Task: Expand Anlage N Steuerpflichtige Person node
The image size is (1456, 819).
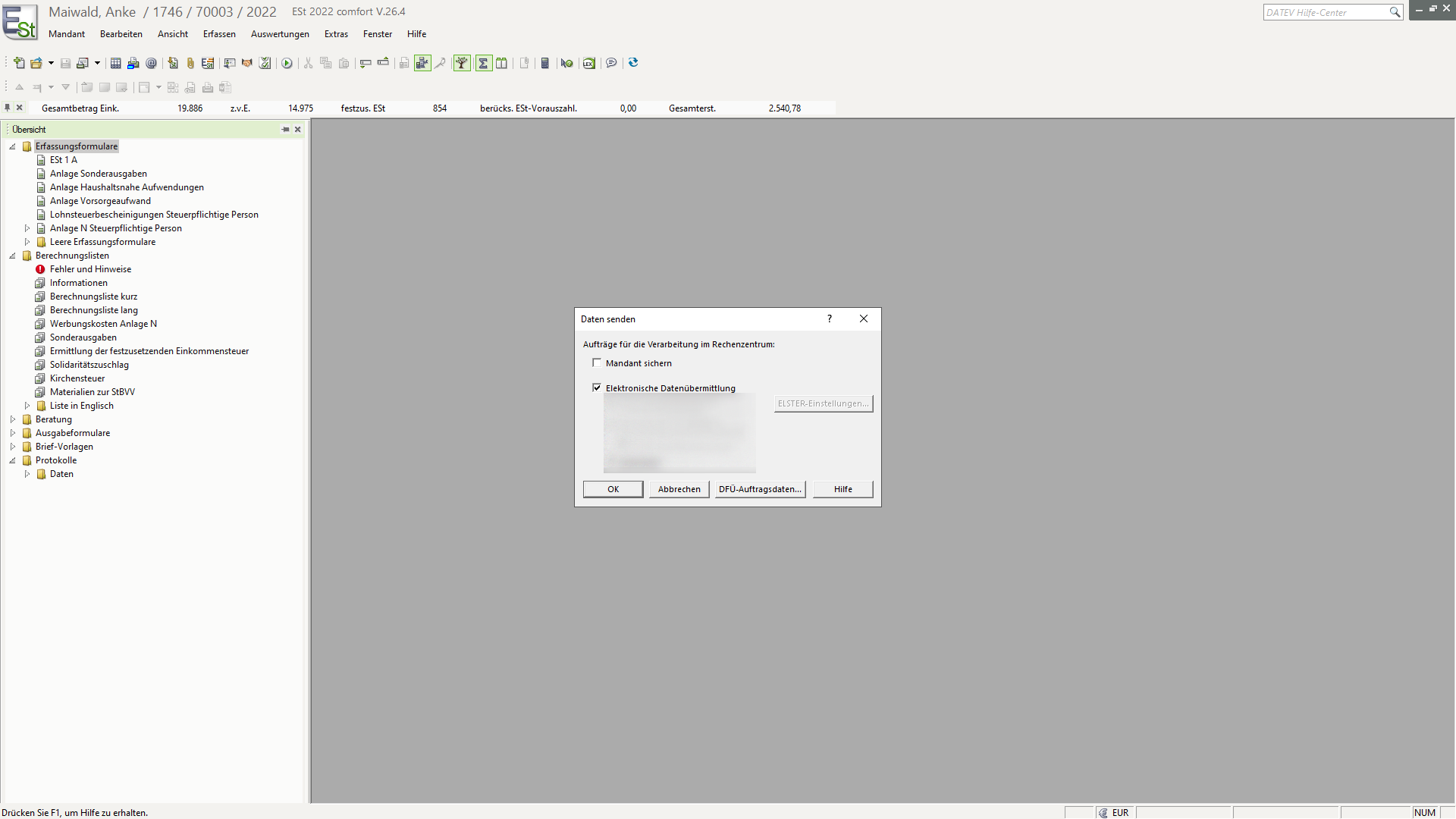Action: pyautogui.click(x=27, y=228)
